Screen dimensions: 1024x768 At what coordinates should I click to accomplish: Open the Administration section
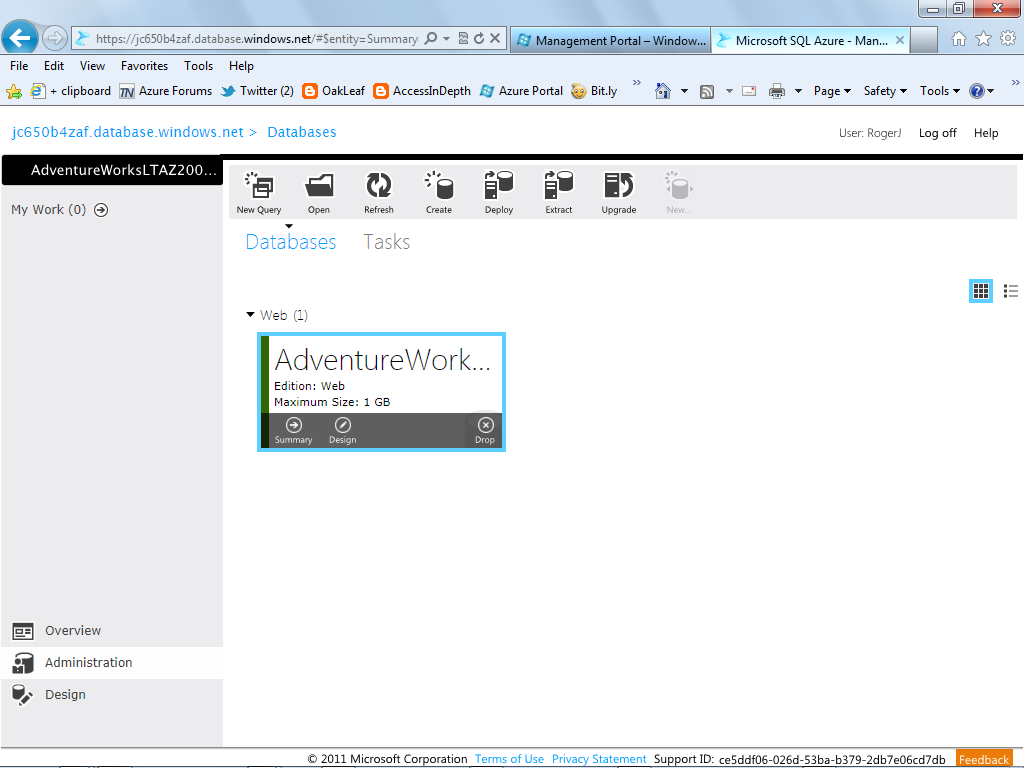[112, 663]
